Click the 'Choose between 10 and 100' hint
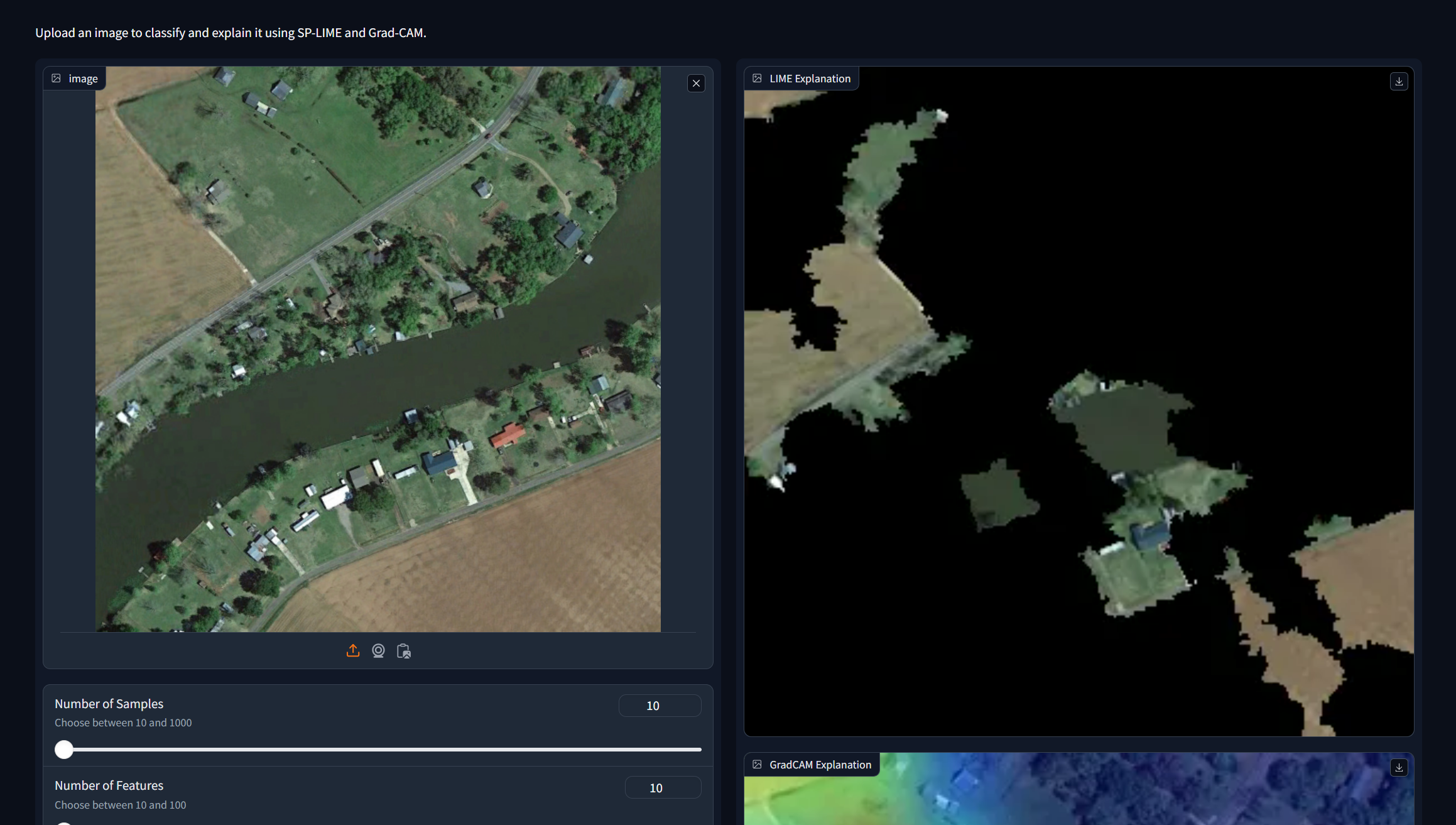This screenshot has height=825, width=1456. pyautogui.click(x=121, y=805)
